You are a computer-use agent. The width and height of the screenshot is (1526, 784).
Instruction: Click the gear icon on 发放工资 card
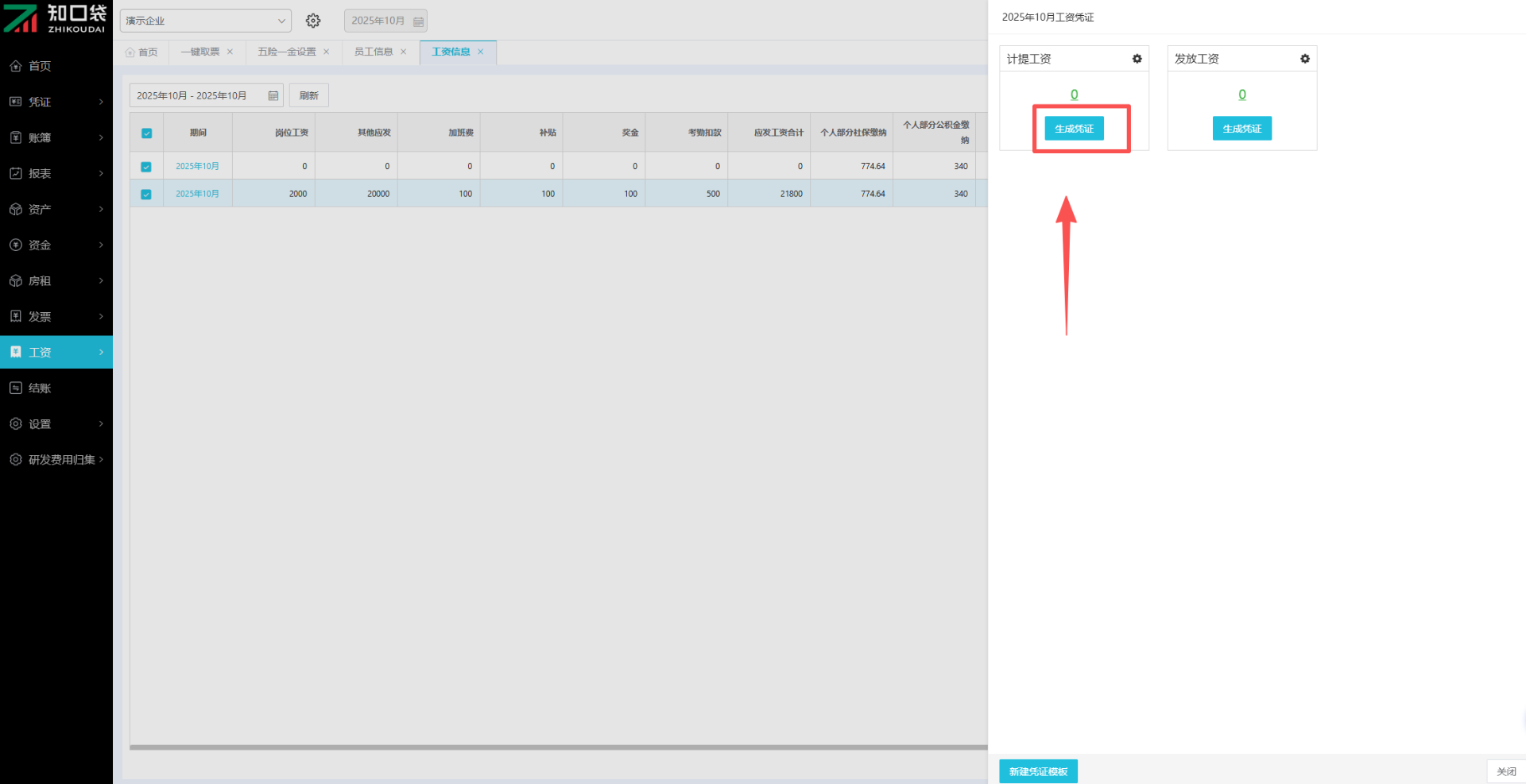1304,59
